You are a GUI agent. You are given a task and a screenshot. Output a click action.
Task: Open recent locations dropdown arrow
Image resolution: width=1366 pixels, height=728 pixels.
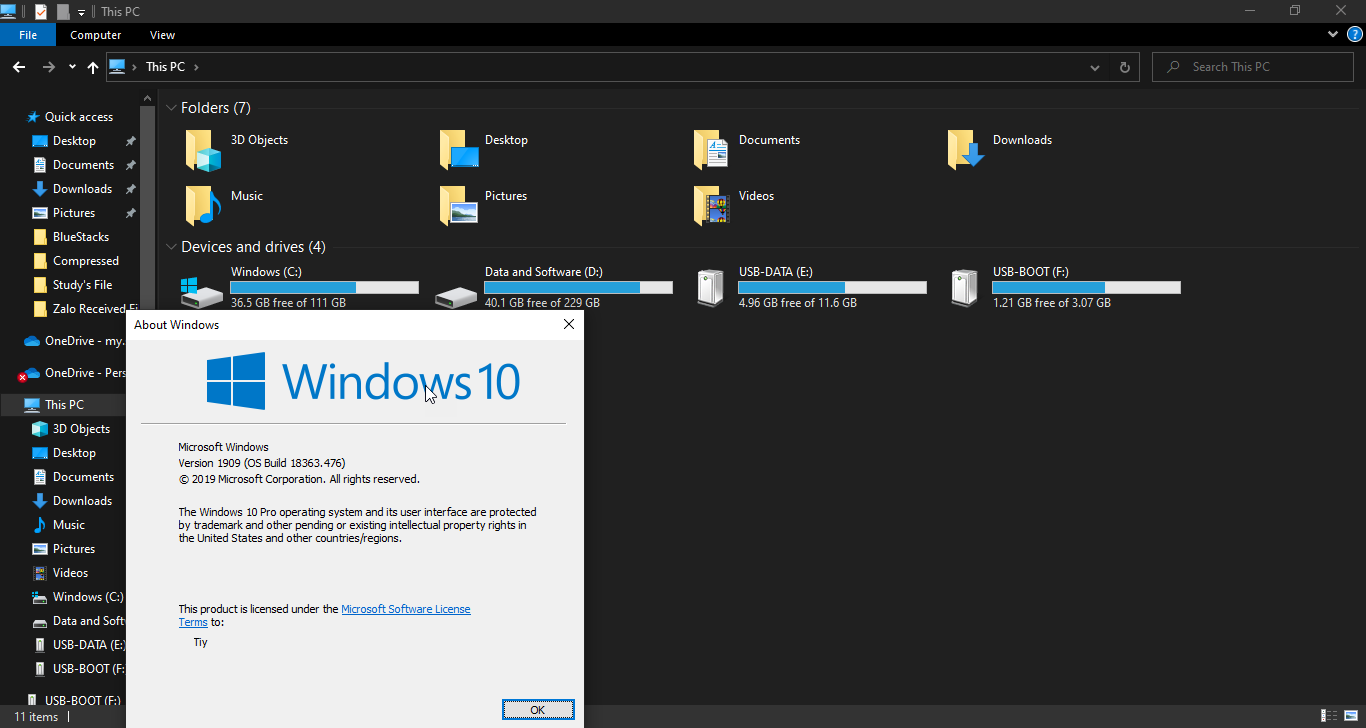72,67
